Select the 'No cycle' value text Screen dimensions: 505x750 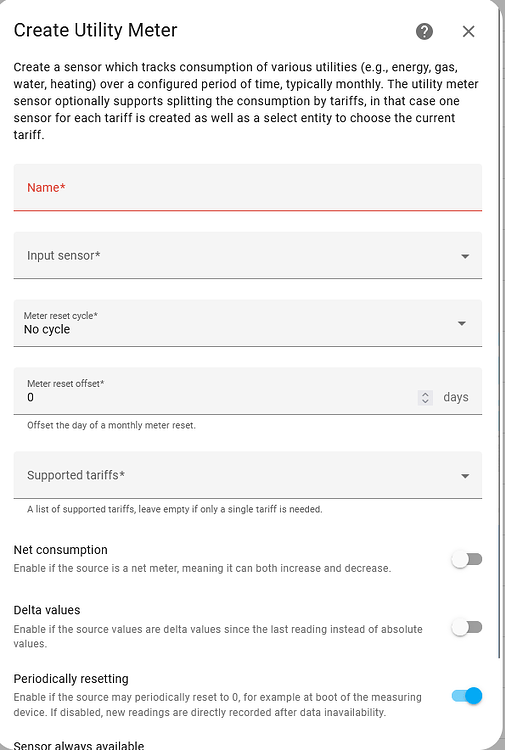click(47, 330)
